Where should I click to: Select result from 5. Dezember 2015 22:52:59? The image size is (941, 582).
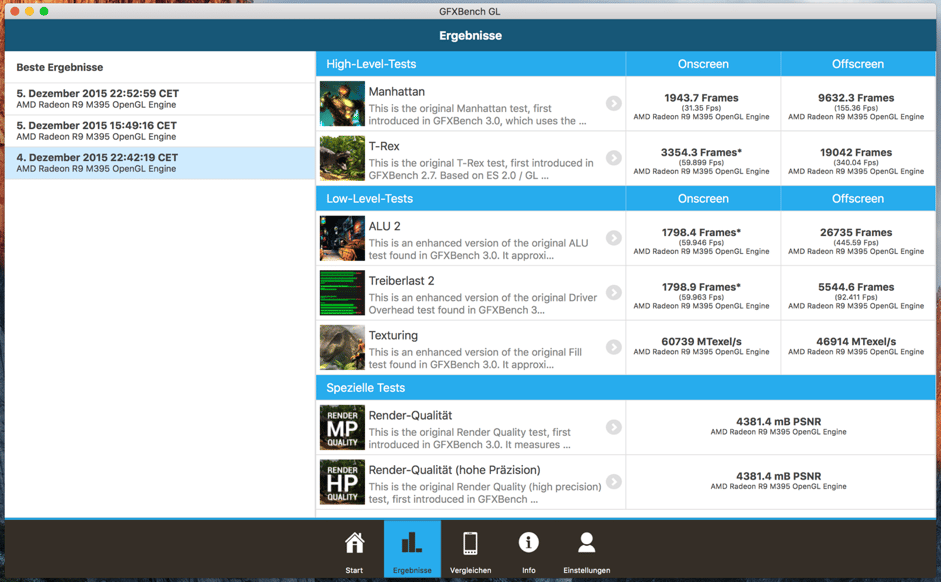tap(160, 99)
